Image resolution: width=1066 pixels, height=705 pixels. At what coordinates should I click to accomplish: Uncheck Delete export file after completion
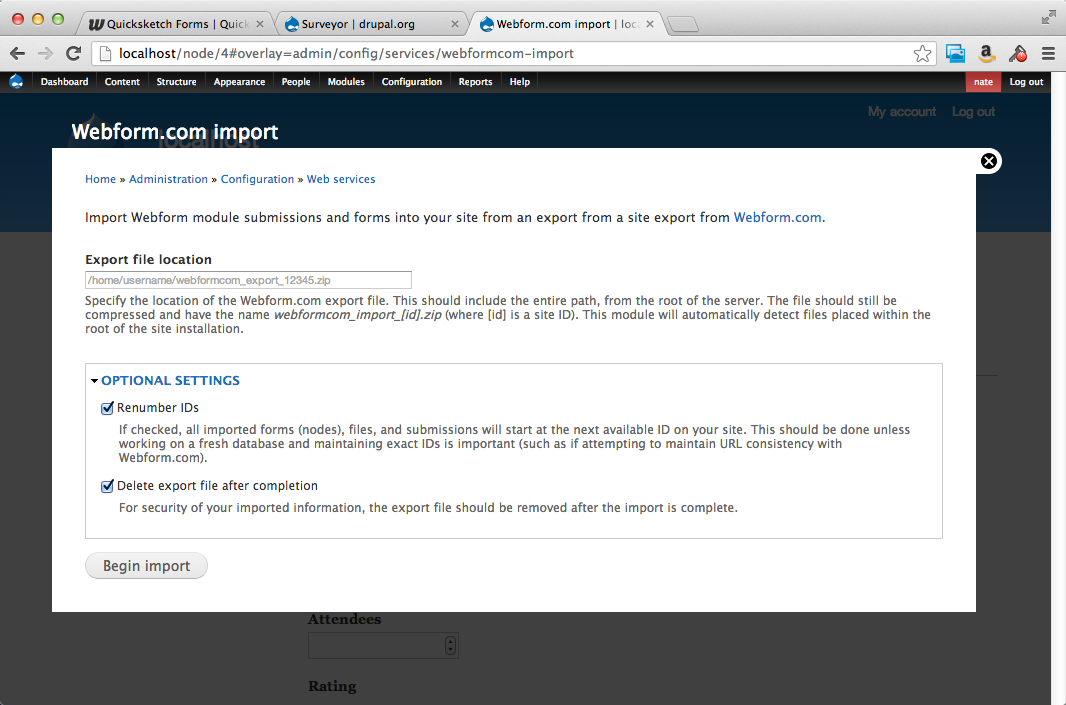(x=107, y=486)
